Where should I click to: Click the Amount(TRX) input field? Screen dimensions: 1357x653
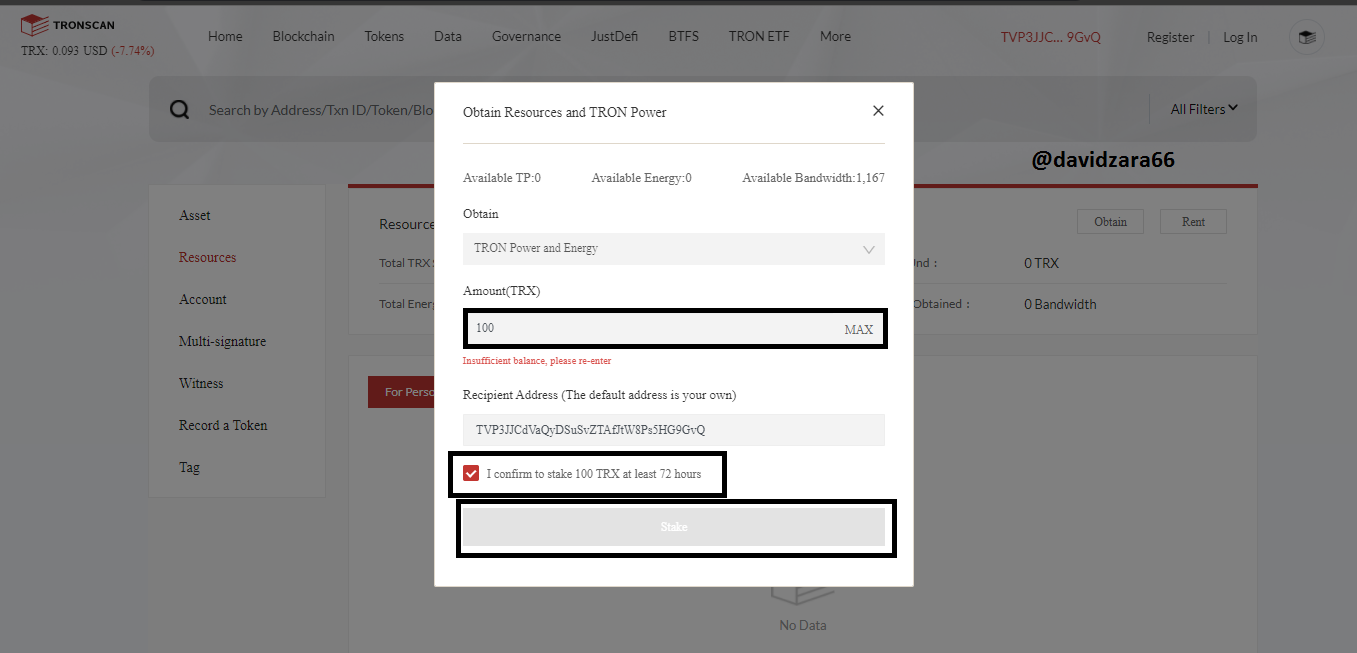pyautogui.click(x=674, y=328)
